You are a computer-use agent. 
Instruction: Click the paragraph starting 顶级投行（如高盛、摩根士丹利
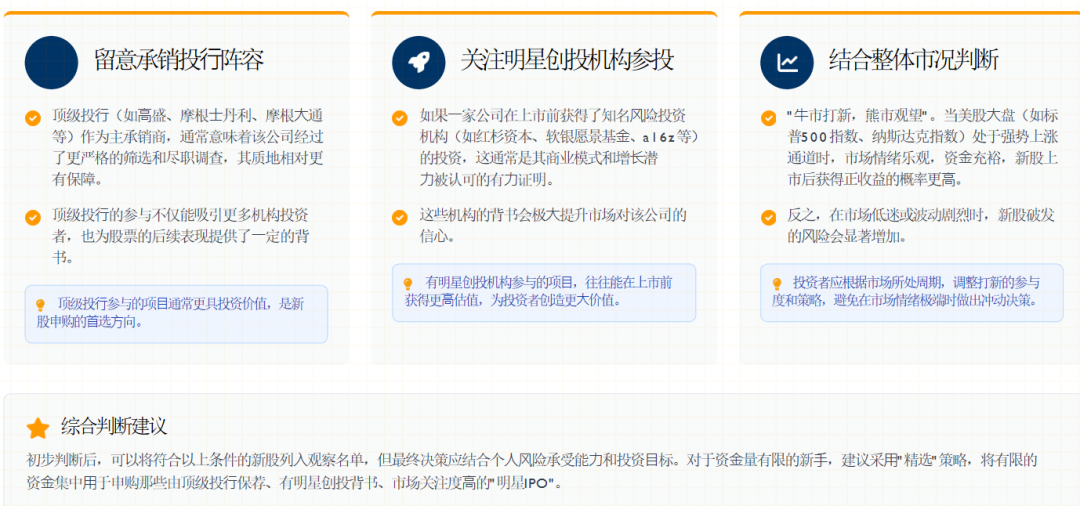pos(188,147)
